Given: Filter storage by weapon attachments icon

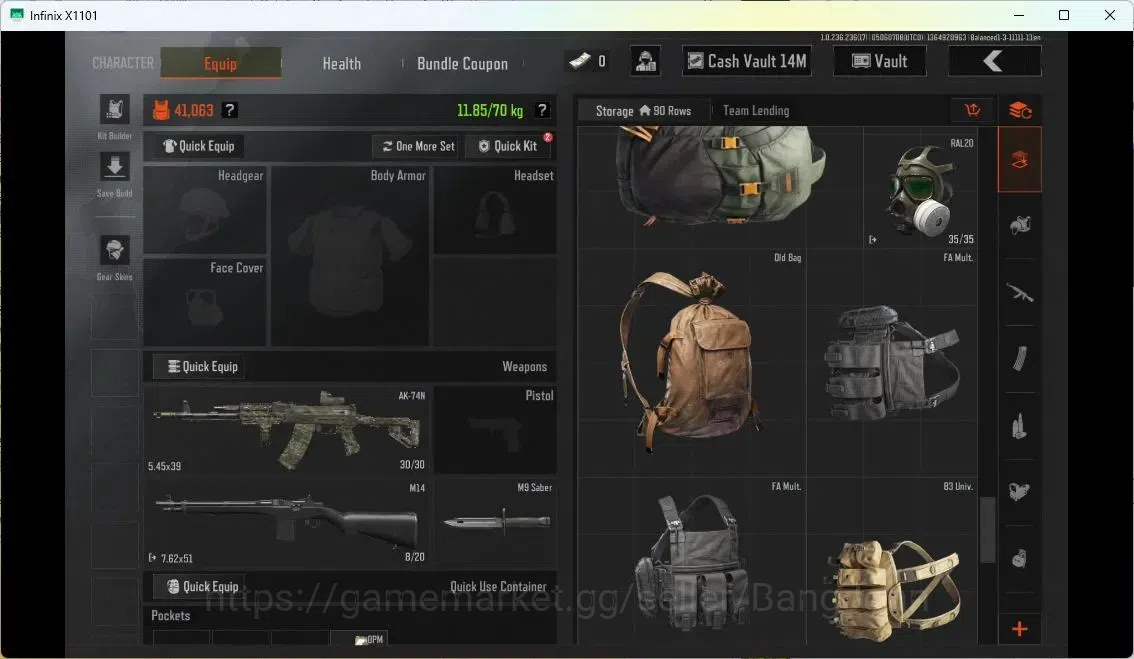Looking at the screenshot, I should [x=1020, y=492].
